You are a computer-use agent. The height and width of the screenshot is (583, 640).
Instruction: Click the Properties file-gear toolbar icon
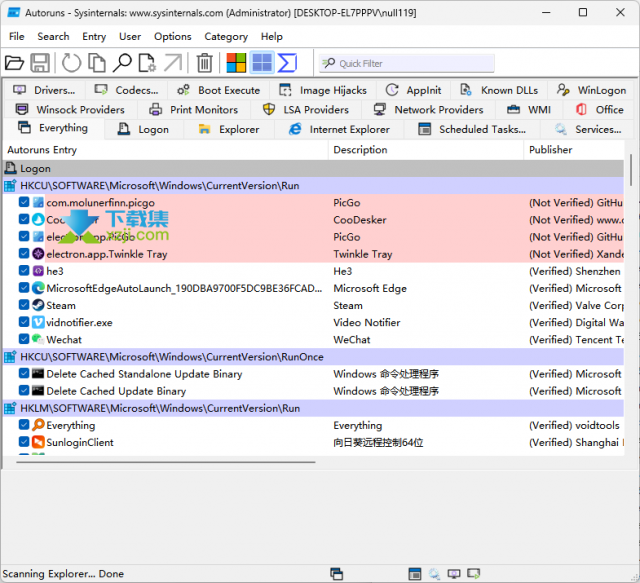[x=147, y=63]
